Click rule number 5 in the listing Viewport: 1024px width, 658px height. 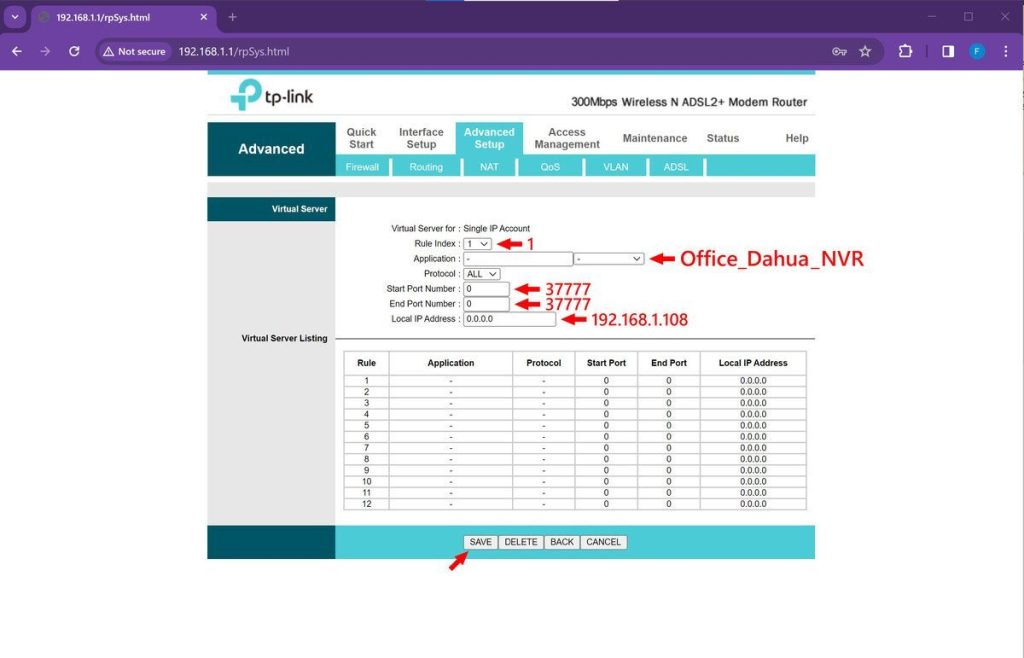[x=366, y=426]
